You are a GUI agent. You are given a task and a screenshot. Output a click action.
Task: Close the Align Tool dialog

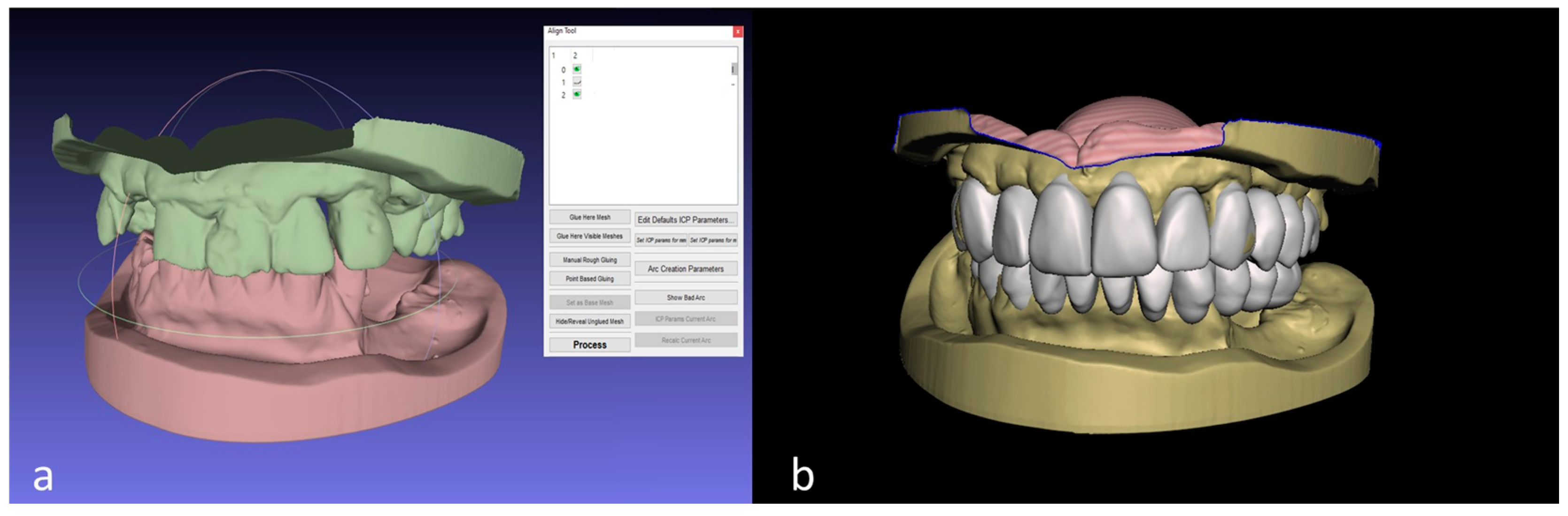pyautogui.click(x=737, y=31)
